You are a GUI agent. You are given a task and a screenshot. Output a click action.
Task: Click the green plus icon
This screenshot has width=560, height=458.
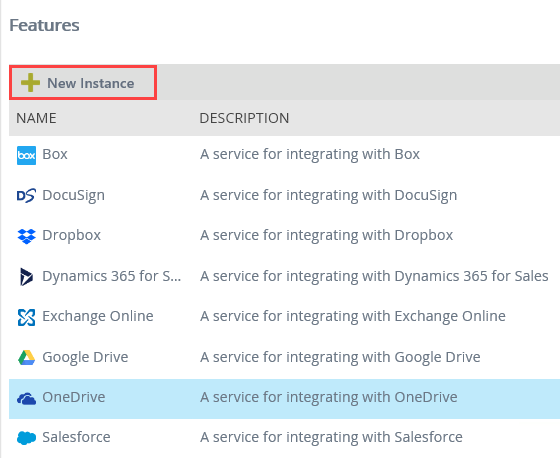(x=30, y=83)
